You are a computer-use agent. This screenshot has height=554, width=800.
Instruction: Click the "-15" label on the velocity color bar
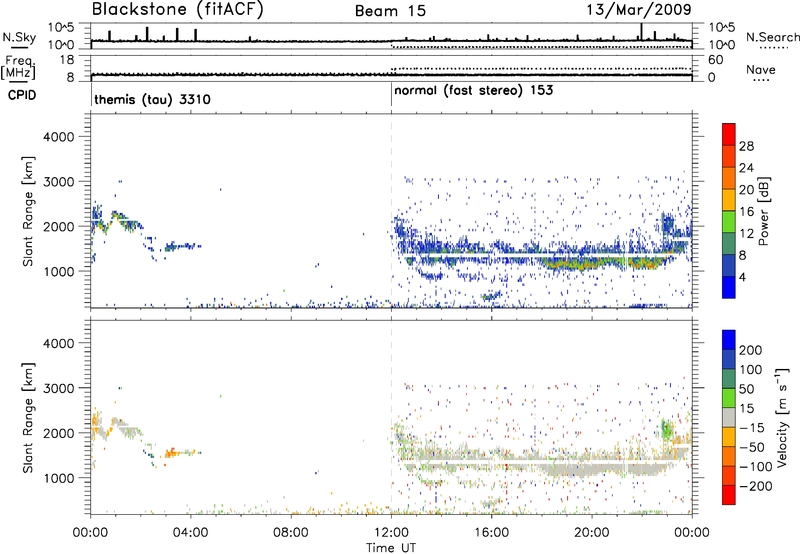[752, 428]
